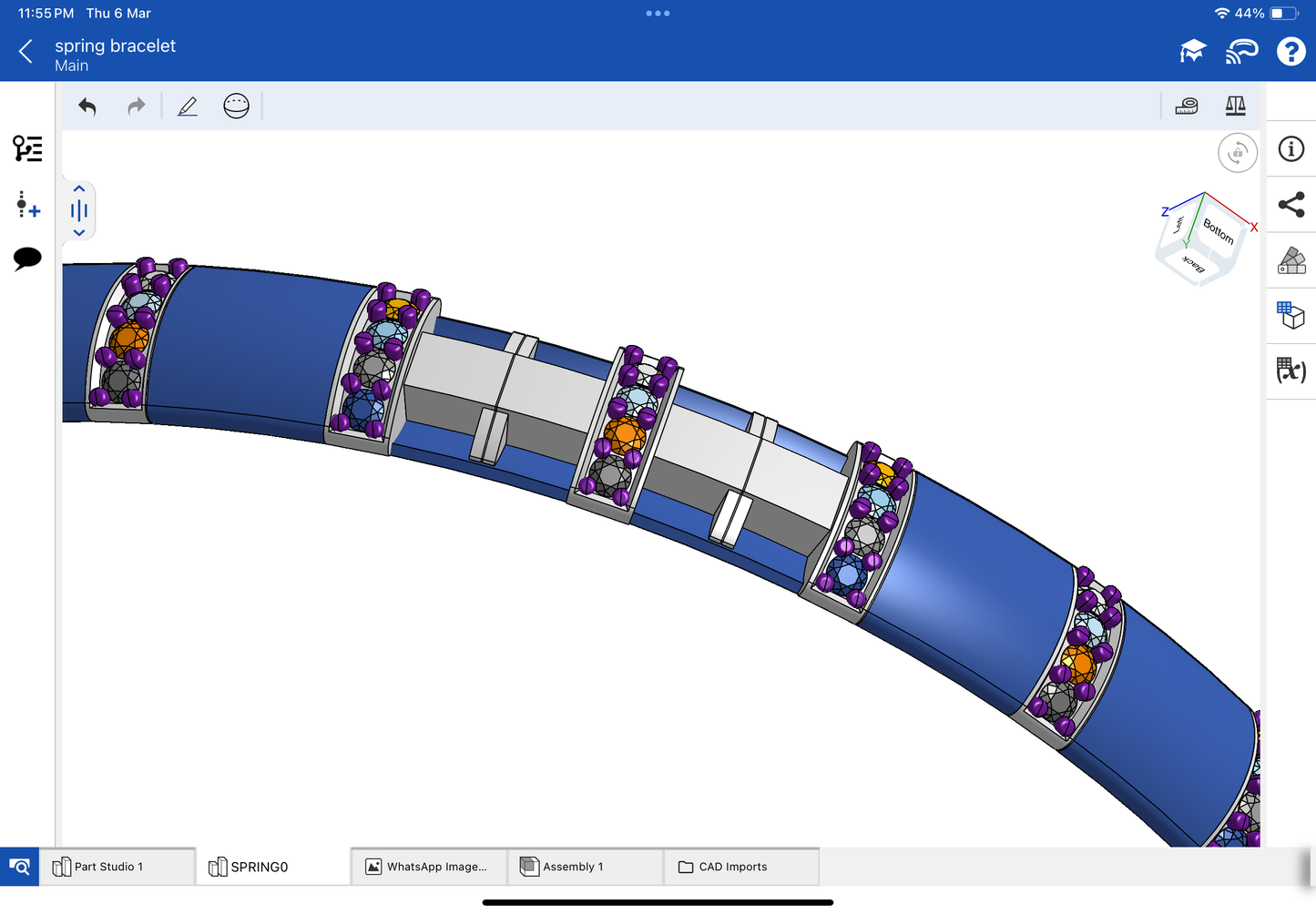The height and width of the screenshot is (914, 1316).
Task: Go back using the header arrow
Action: [26, 52]
